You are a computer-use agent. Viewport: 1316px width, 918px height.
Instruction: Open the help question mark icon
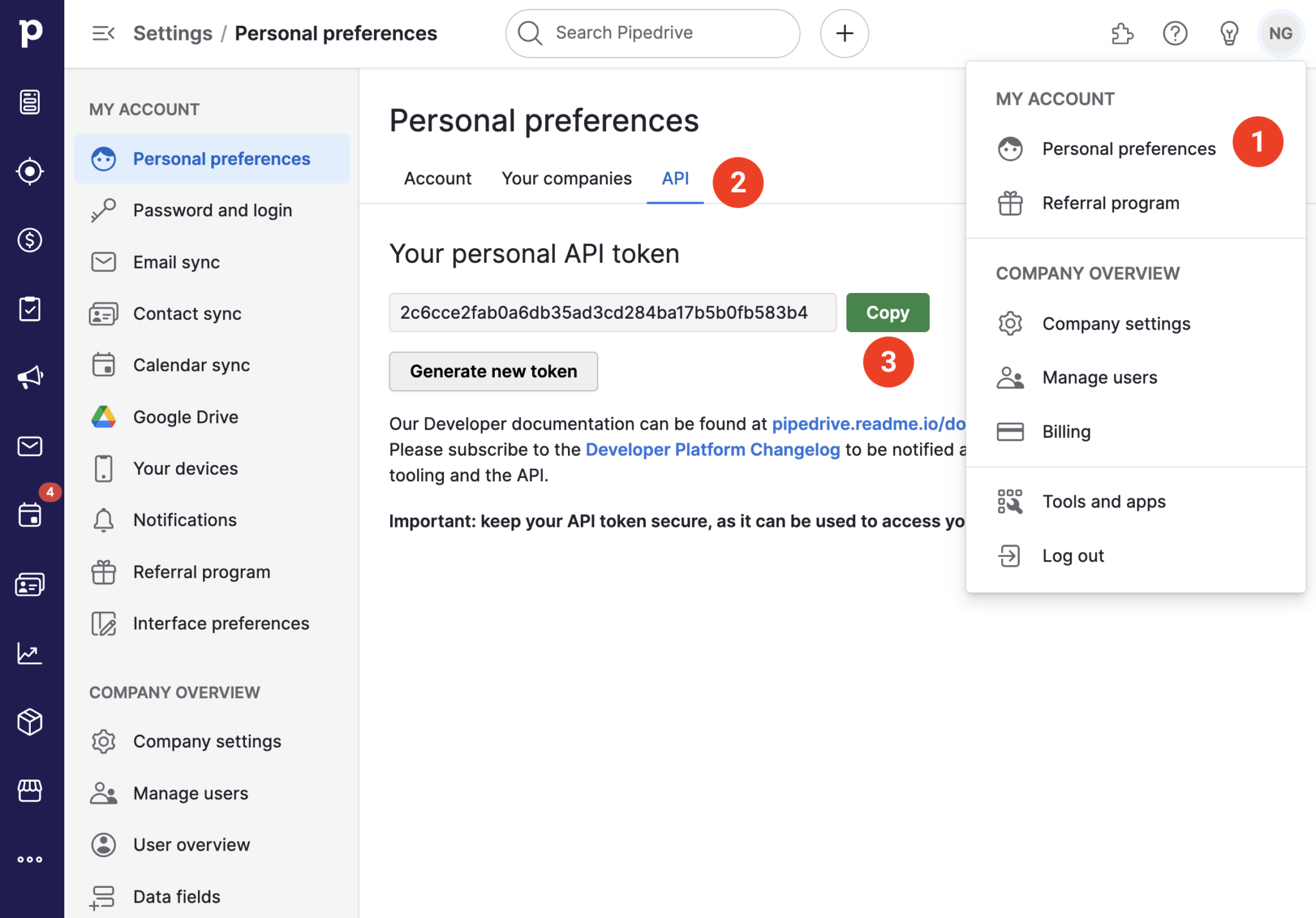[x=1175, y=33]
